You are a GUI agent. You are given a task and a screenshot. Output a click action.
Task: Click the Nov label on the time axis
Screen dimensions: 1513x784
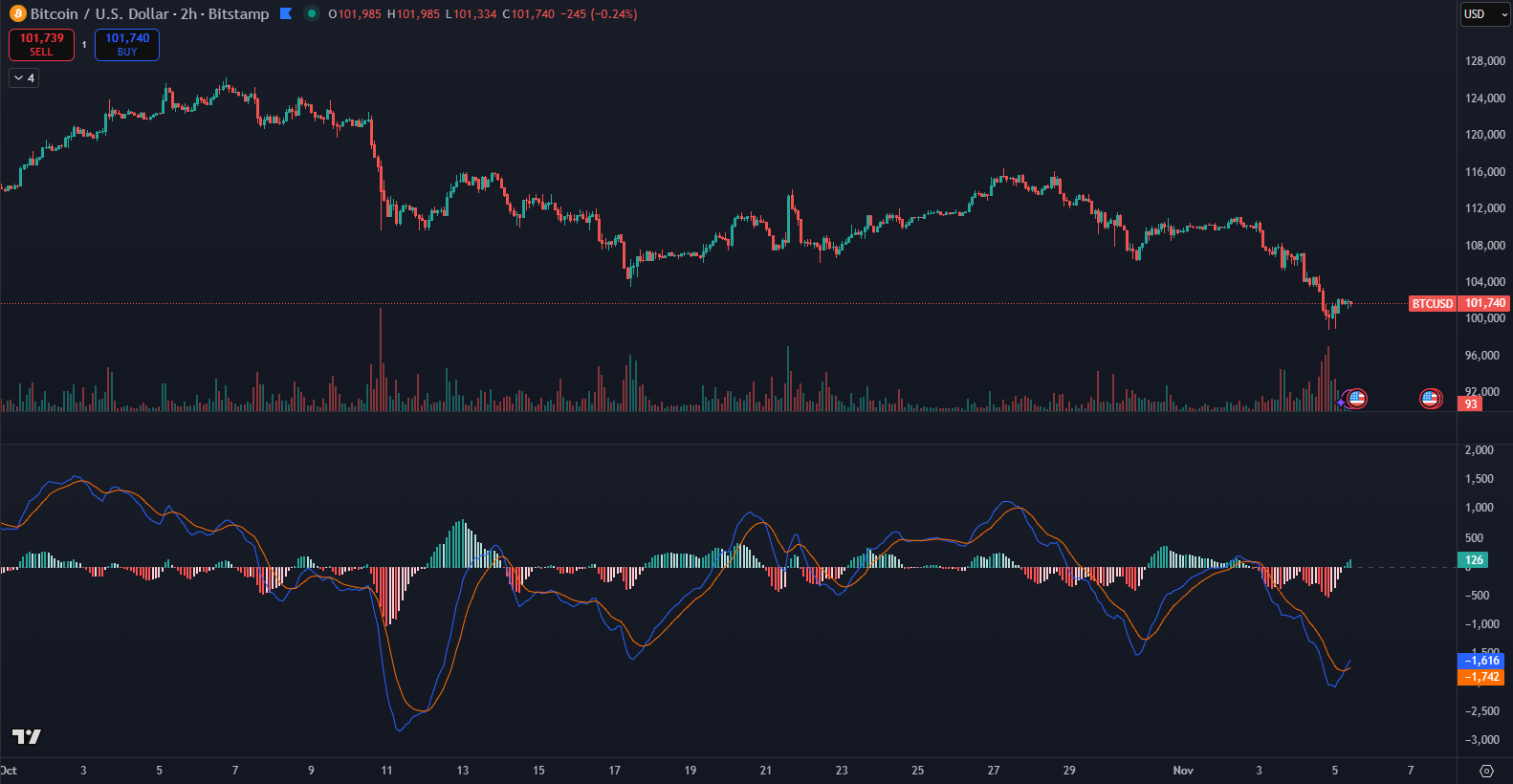tap(1183, 771)
